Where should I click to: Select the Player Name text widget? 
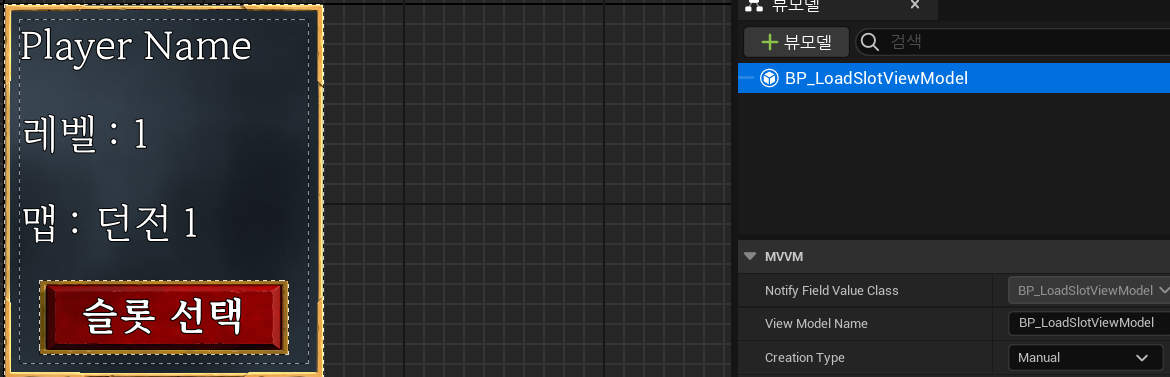135,46
